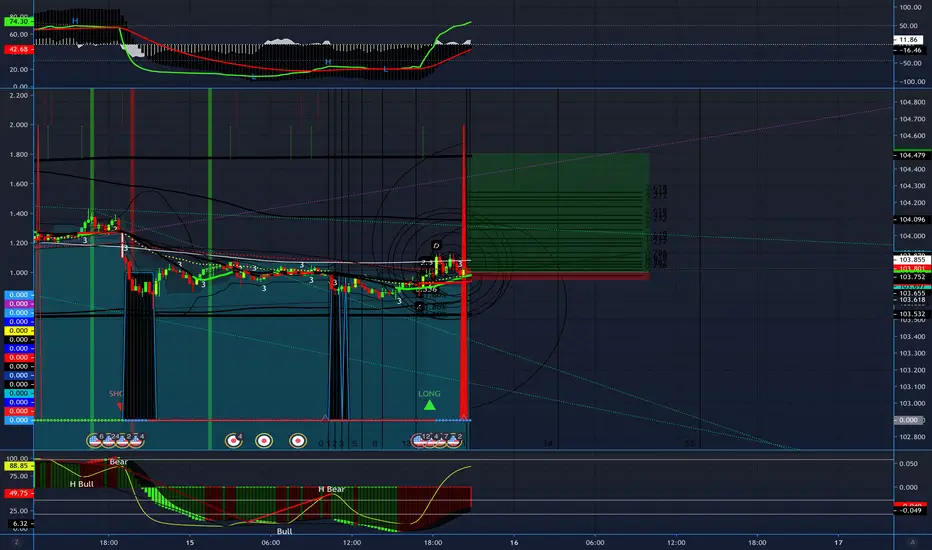
Task: Click the Z button beside the time axis
Action: pos(17,542)
